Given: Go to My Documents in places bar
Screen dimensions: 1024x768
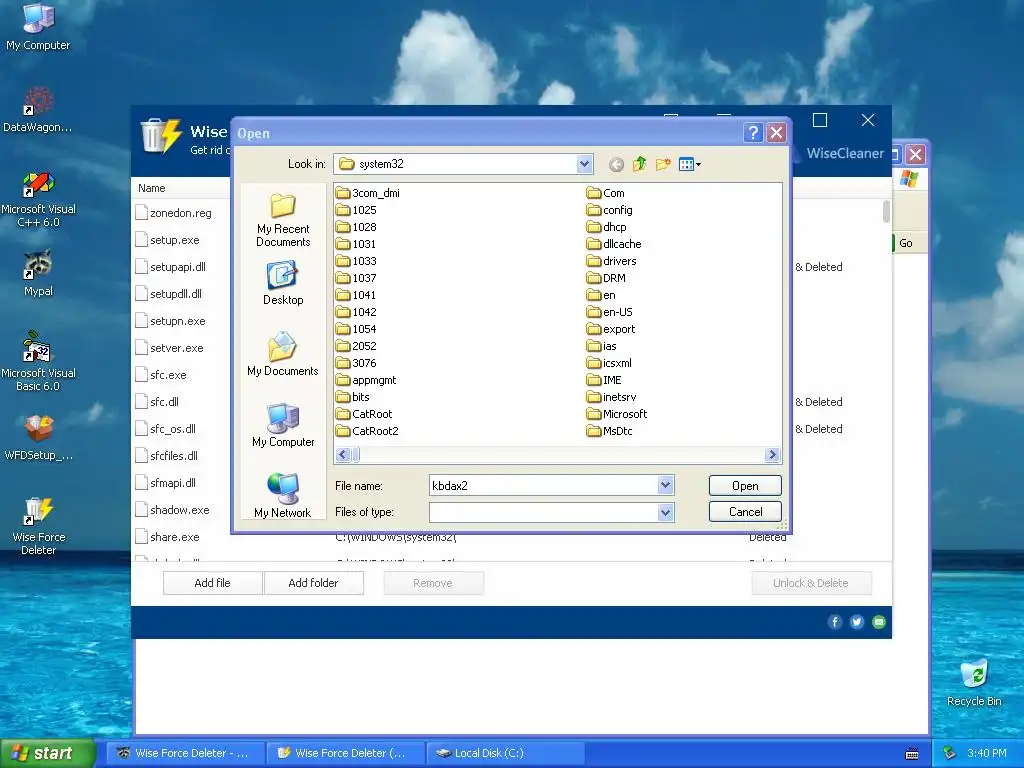Looking at the screenshot, I should [x=283, y=354].
